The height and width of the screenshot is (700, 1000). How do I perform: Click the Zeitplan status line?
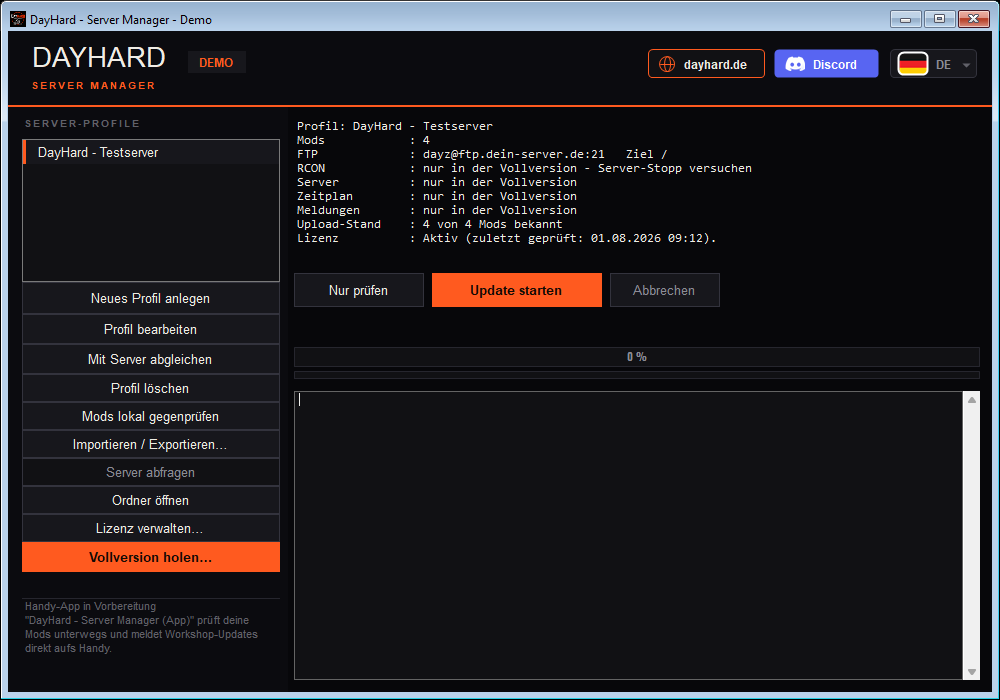(x=437, y=196)
